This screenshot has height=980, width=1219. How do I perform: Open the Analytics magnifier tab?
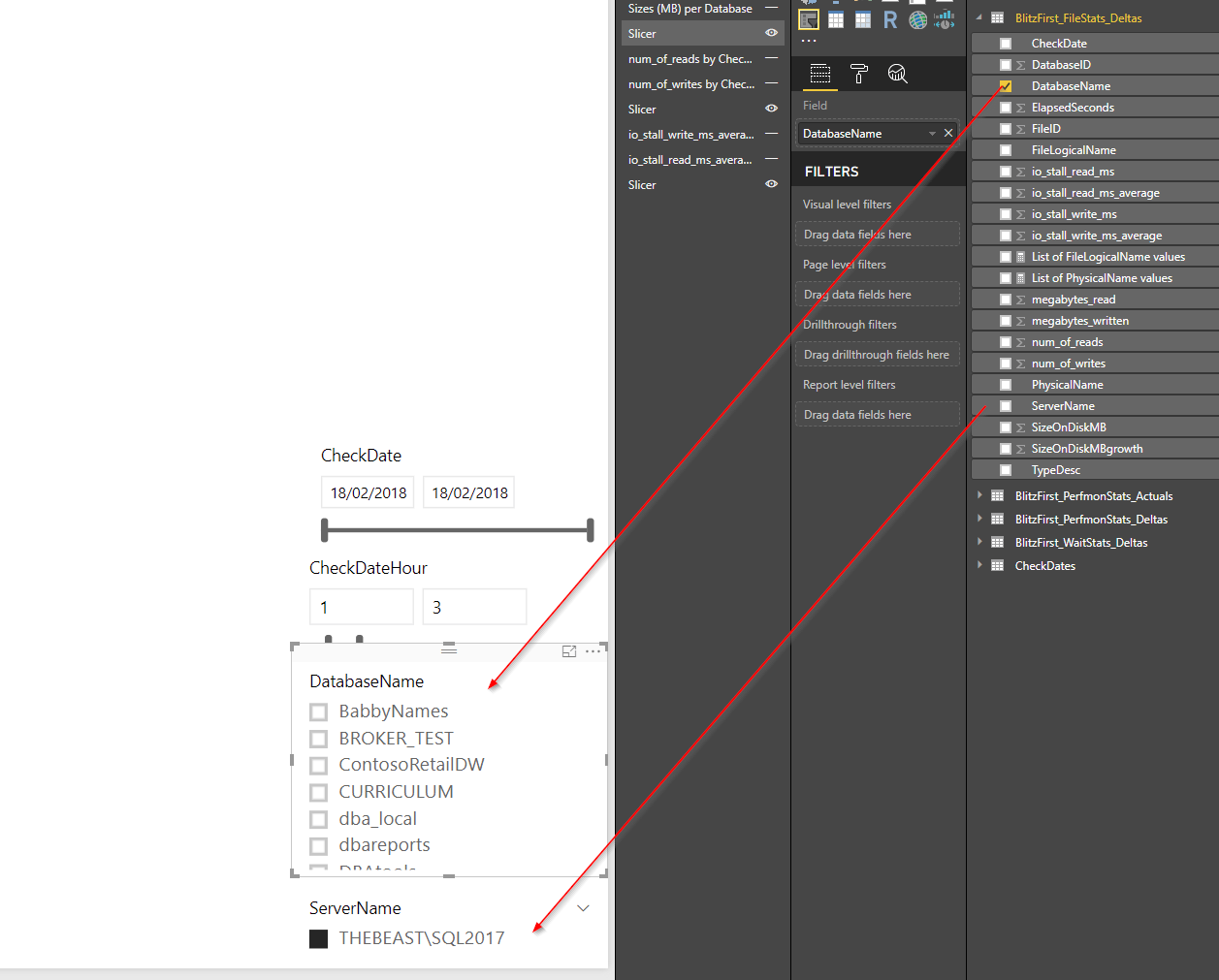[898, 74]
